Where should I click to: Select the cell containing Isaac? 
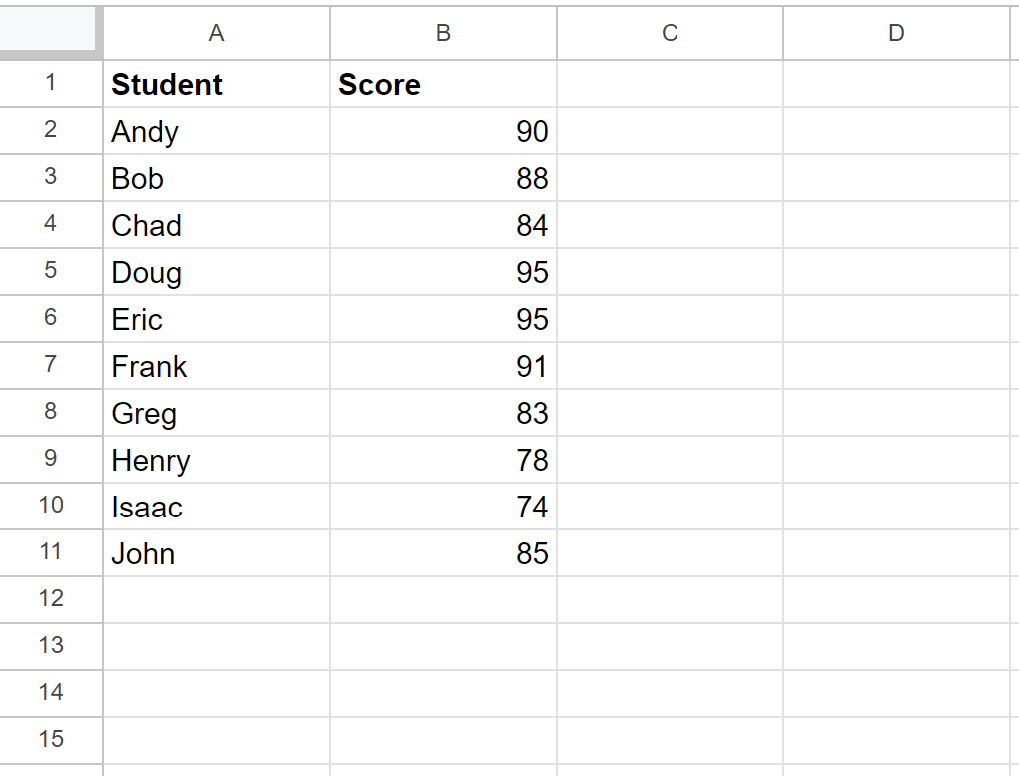click(215, 506)
